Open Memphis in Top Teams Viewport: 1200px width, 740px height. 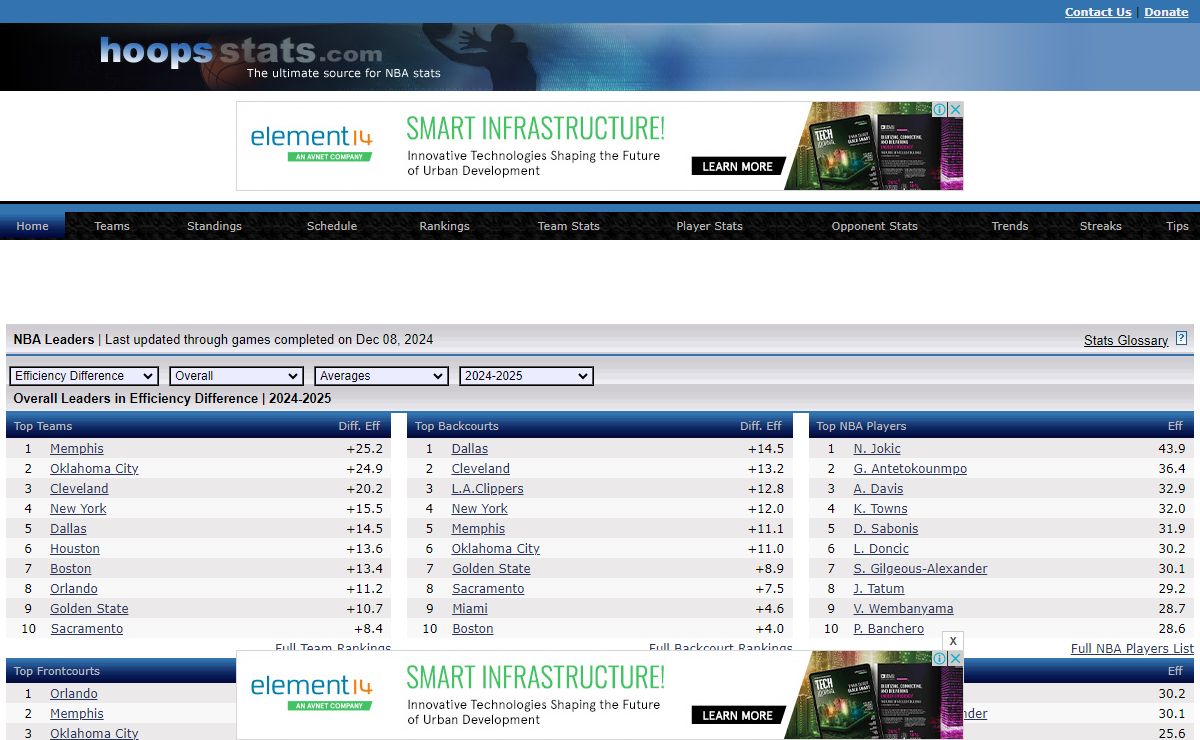pyautogui.click(x=77, y=448)
